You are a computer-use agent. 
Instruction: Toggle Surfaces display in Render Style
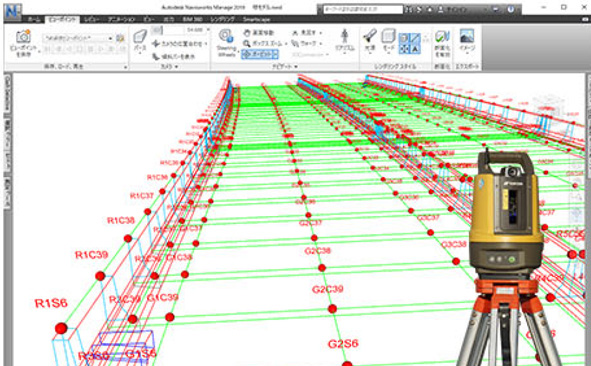[x=403, y=38]
